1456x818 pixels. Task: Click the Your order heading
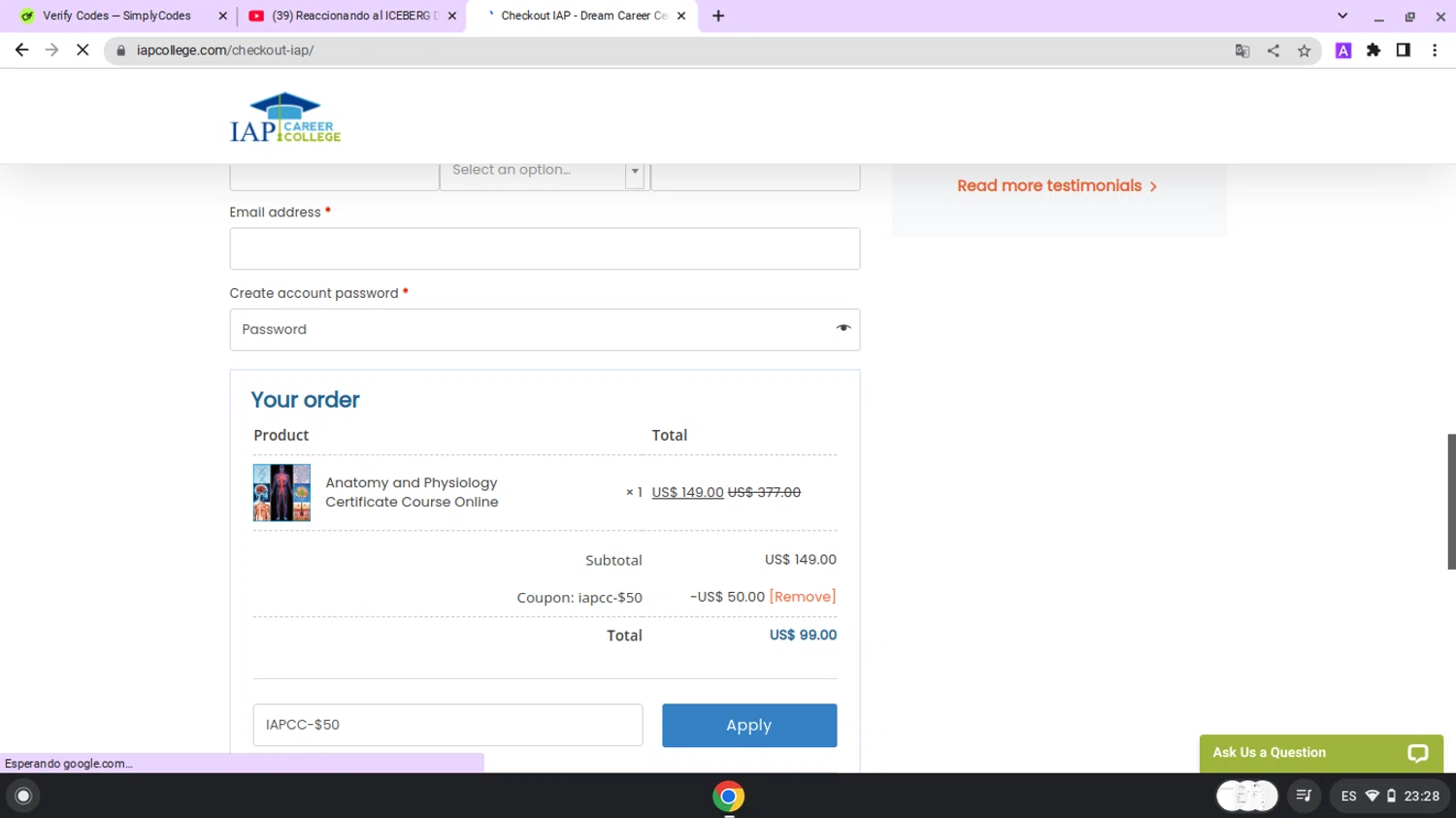[x=305, y=400]
